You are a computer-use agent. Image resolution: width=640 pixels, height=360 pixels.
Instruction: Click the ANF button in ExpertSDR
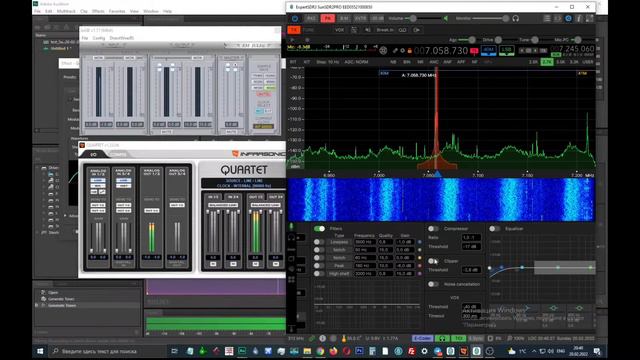447,62
